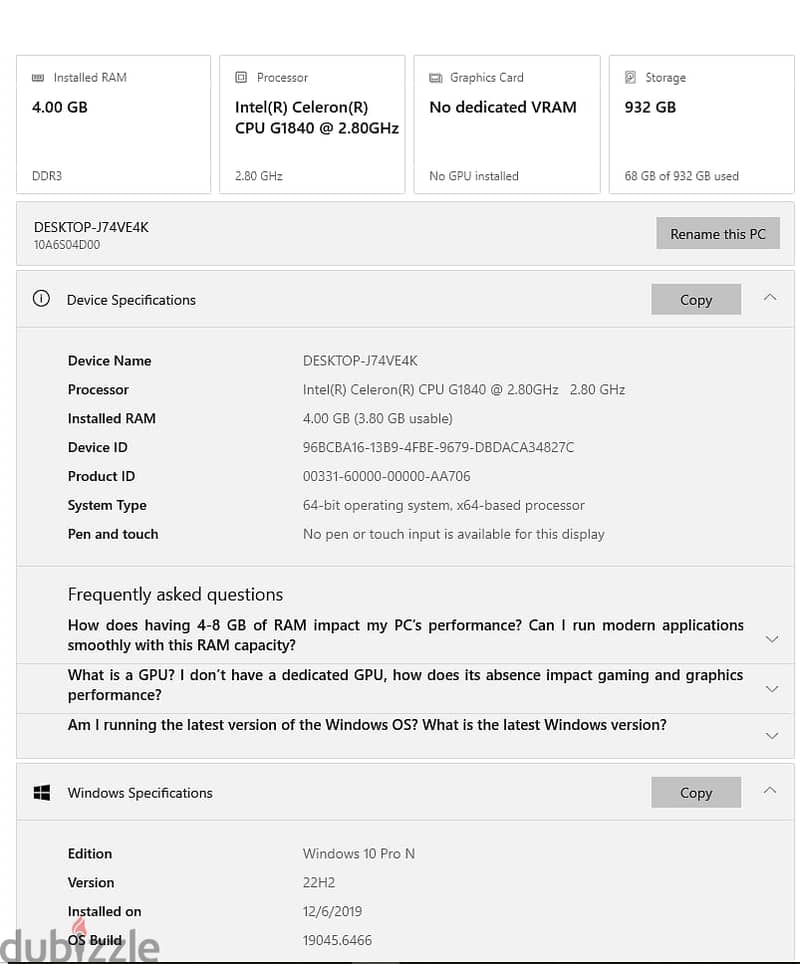Select the Device ID value text
The width and height of the screenshot is (800, 964).
pos(438,447)
